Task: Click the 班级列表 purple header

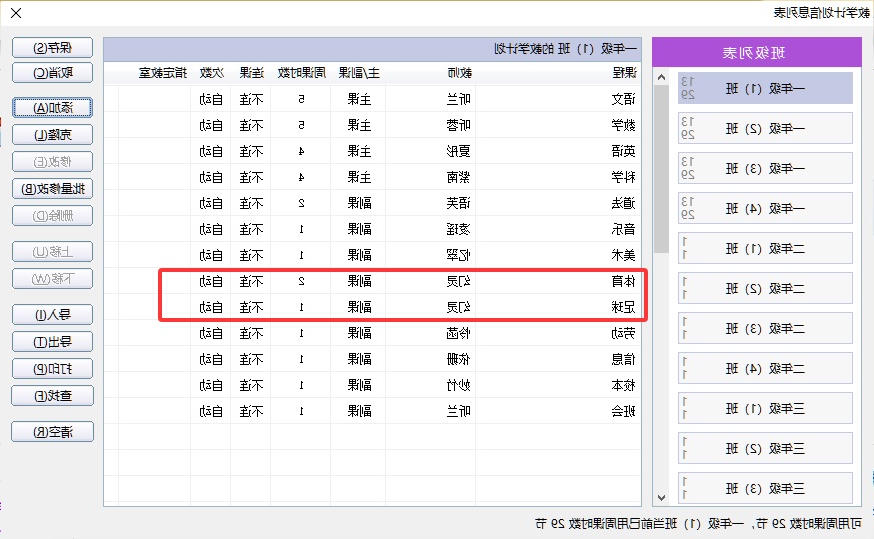Action: (756, 52)
